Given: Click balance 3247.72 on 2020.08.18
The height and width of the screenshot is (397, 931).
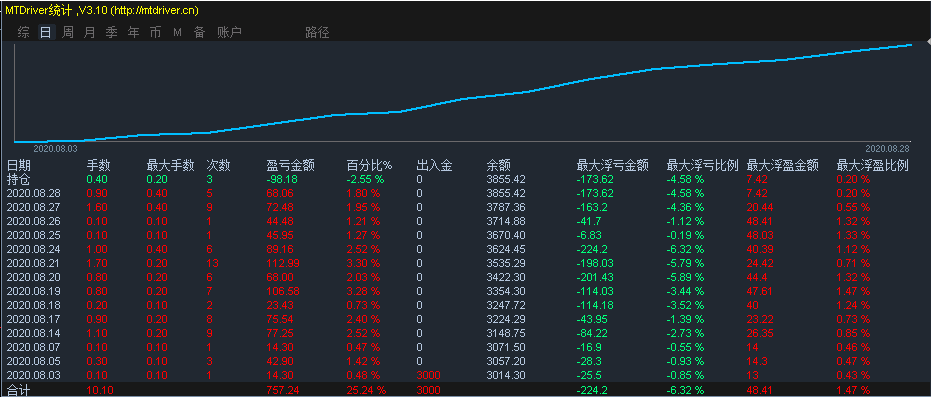Looking at the screenshot, I should click(x=506, y=305).
